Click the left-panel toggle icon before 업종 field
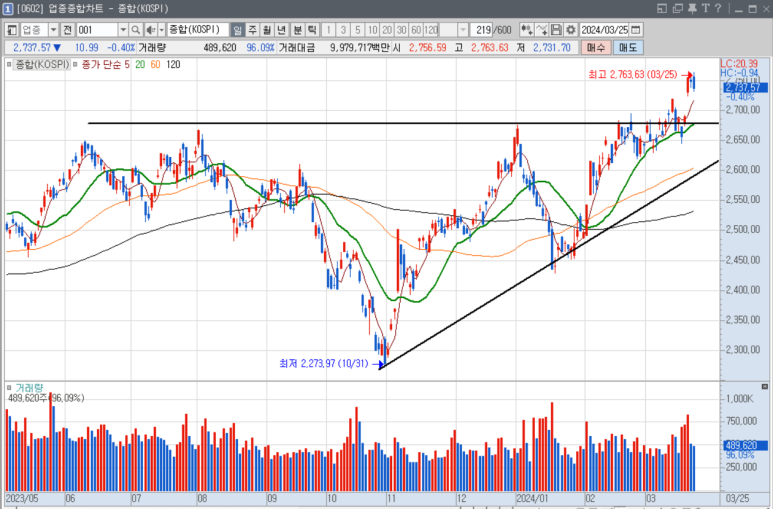Image resolution: width=773 pixels, height=509 pixels. click(12, 30)
